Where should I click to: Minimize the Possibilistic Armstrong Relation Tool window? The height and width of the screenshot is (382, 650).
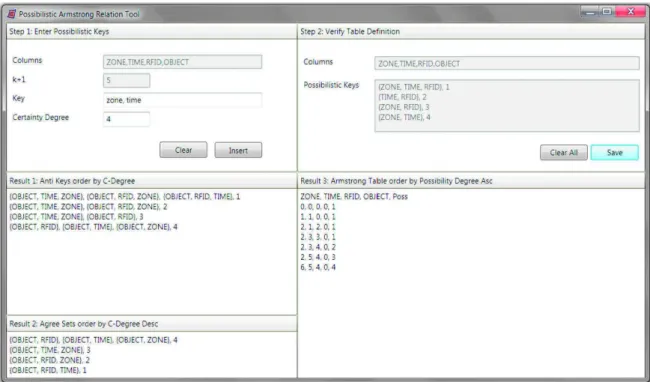pos(590,12)
